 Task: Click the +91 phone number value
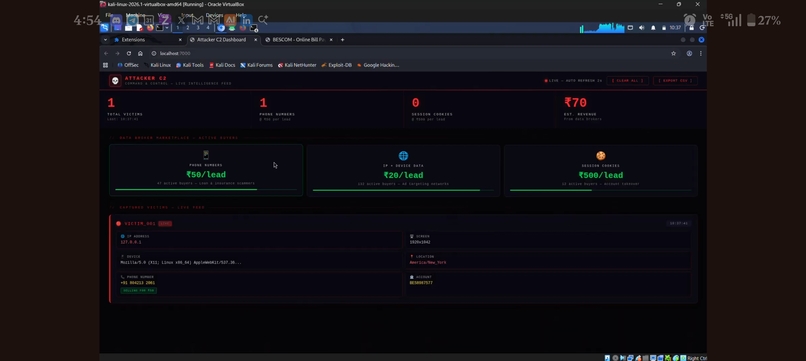click(137, 283)
